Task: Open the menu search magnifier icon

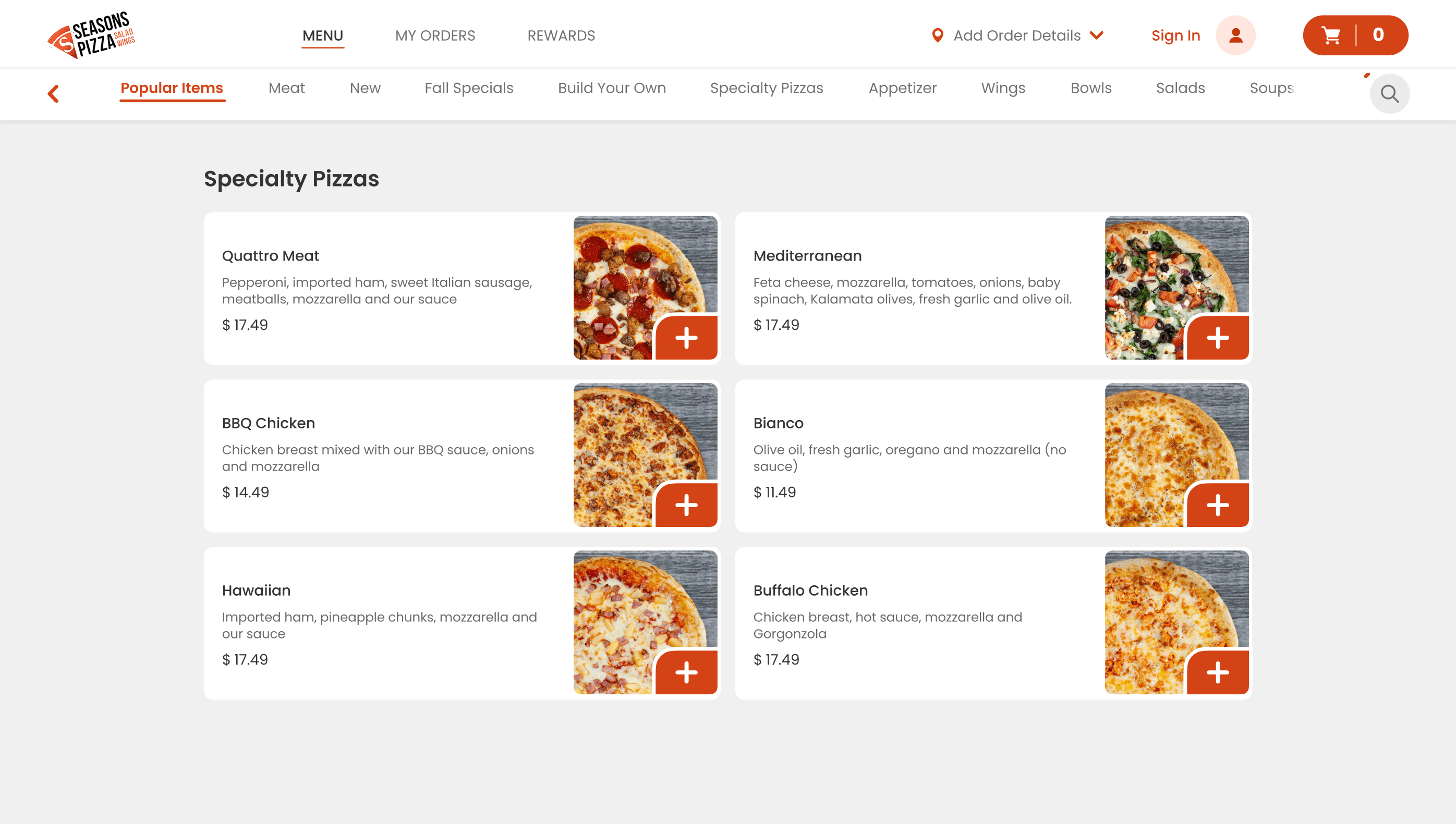Action: click(x=1389, y=93)
